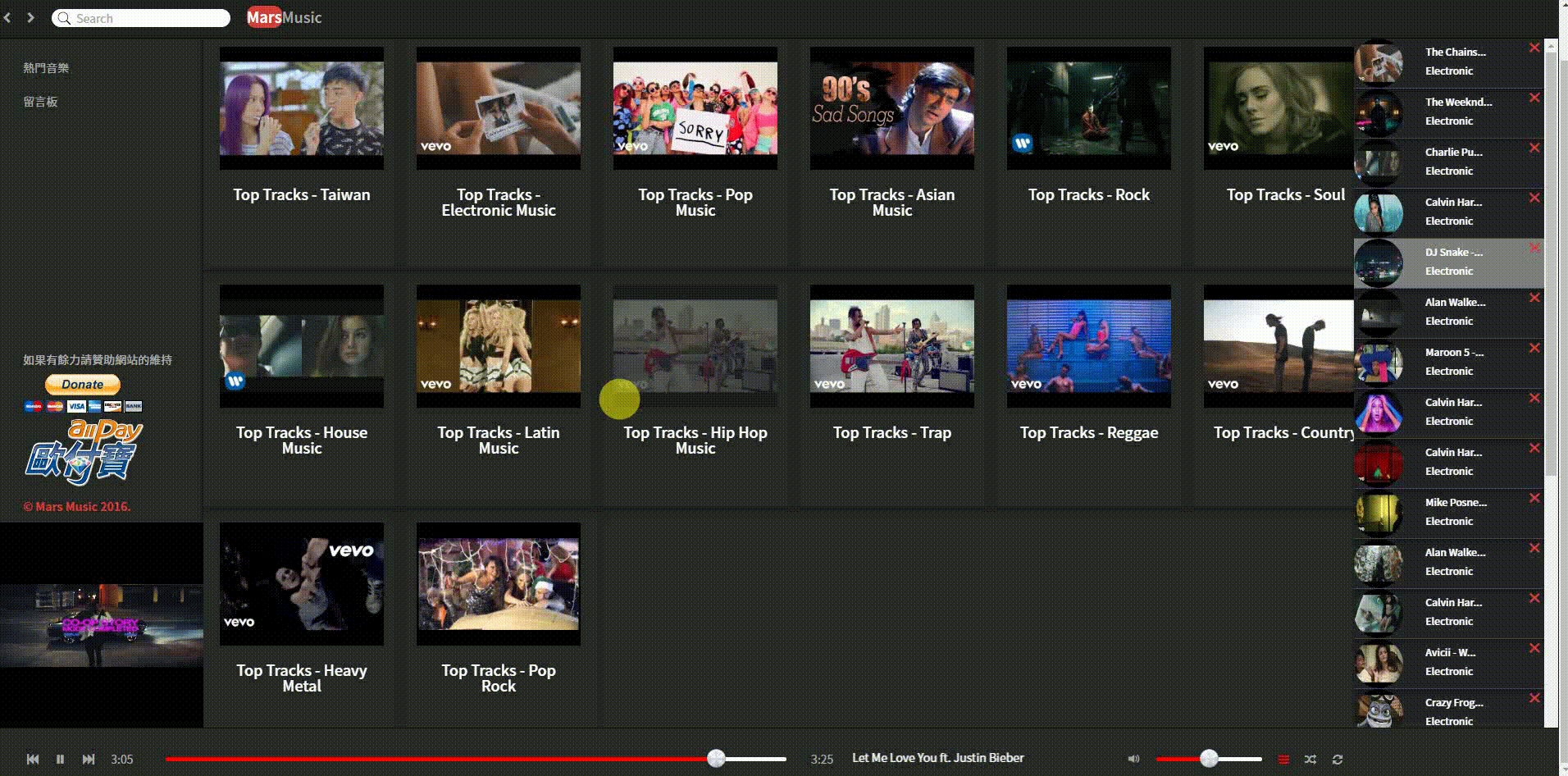1568x776 pixels.
Task: Toggle shuffle playback
Action: [x=1310, y=760]
